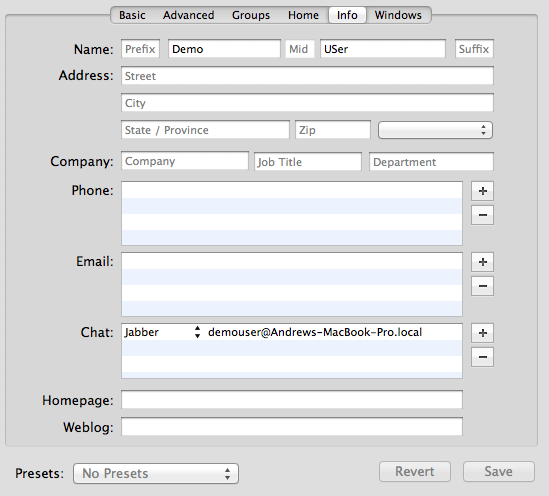Open the Home tab
Screen dimensions: 549x496
[303, 15]
